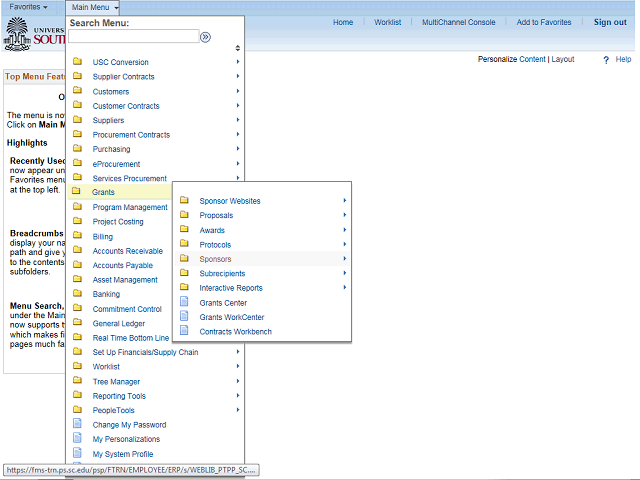
Task: Click the Search Menu text field
Action: click(x=133, y=37)
